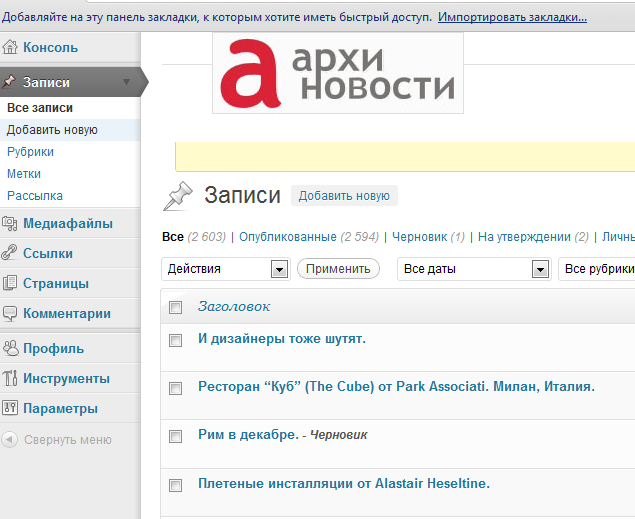Screen dimensions: 635x519
Task: Check the box for Ресторан Куб post
Action: click(x=175, y=388)
